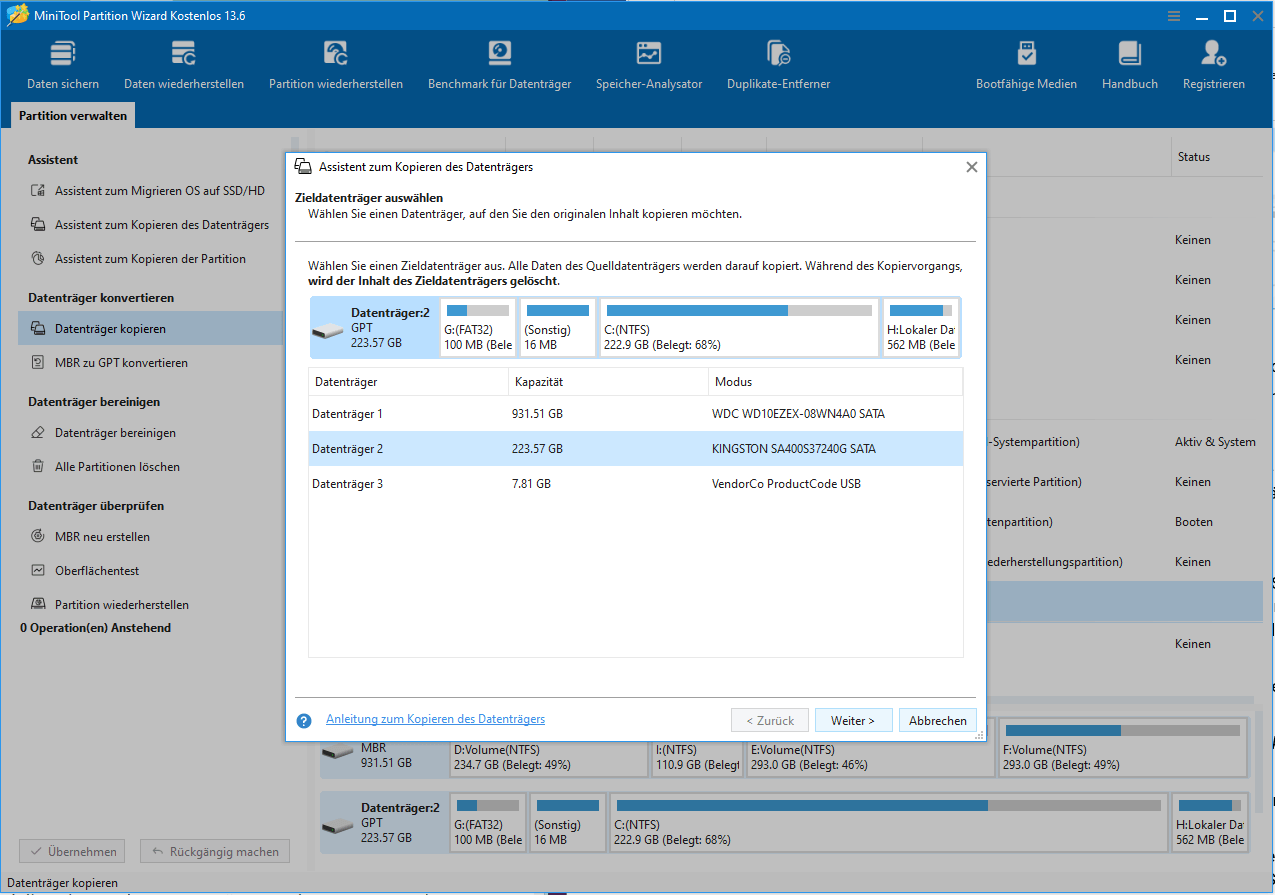
Task: Open sidebar Assistent zum Kopieren des Datenträgers
Action: (x=161, y=225)
